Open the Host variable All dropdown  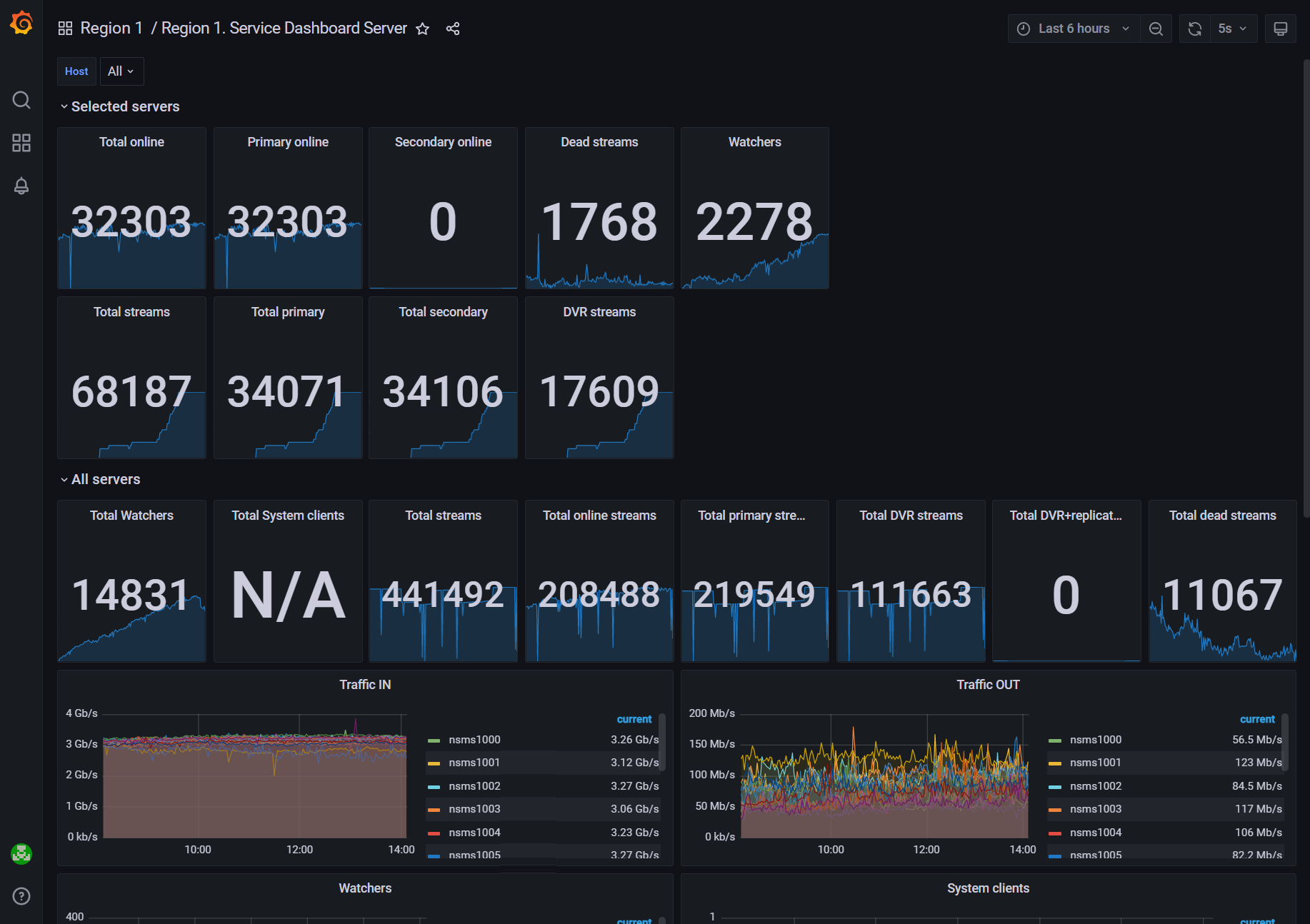click(121, 71)
